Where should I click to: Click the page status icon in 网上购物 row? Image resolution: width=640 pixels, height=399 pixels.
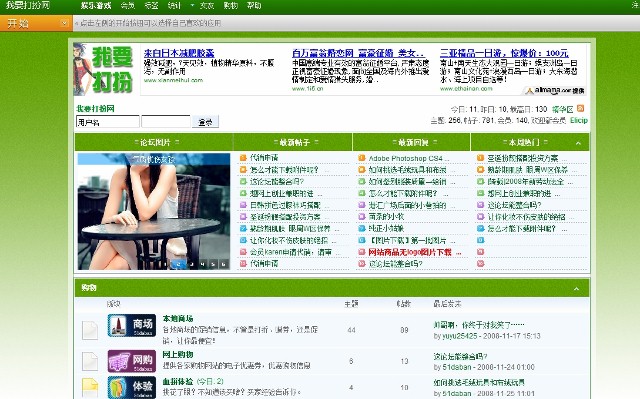coord(90,361)
